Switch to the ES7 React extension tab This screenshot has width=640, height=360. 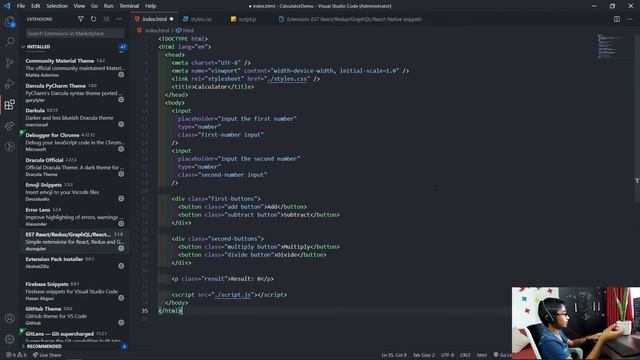[353, 19]
